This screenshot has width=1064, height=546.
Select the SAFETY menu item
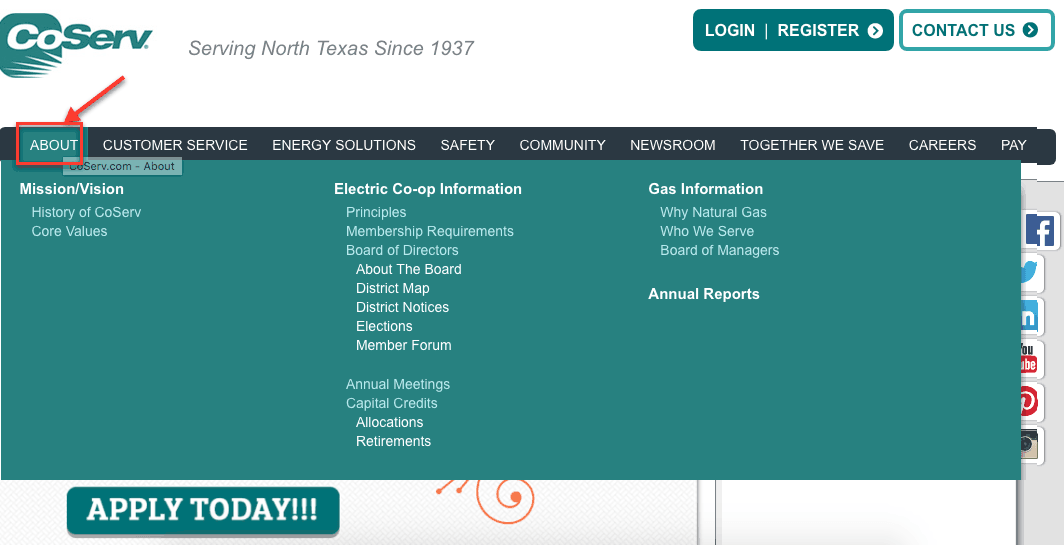click(x=468, y=145)
